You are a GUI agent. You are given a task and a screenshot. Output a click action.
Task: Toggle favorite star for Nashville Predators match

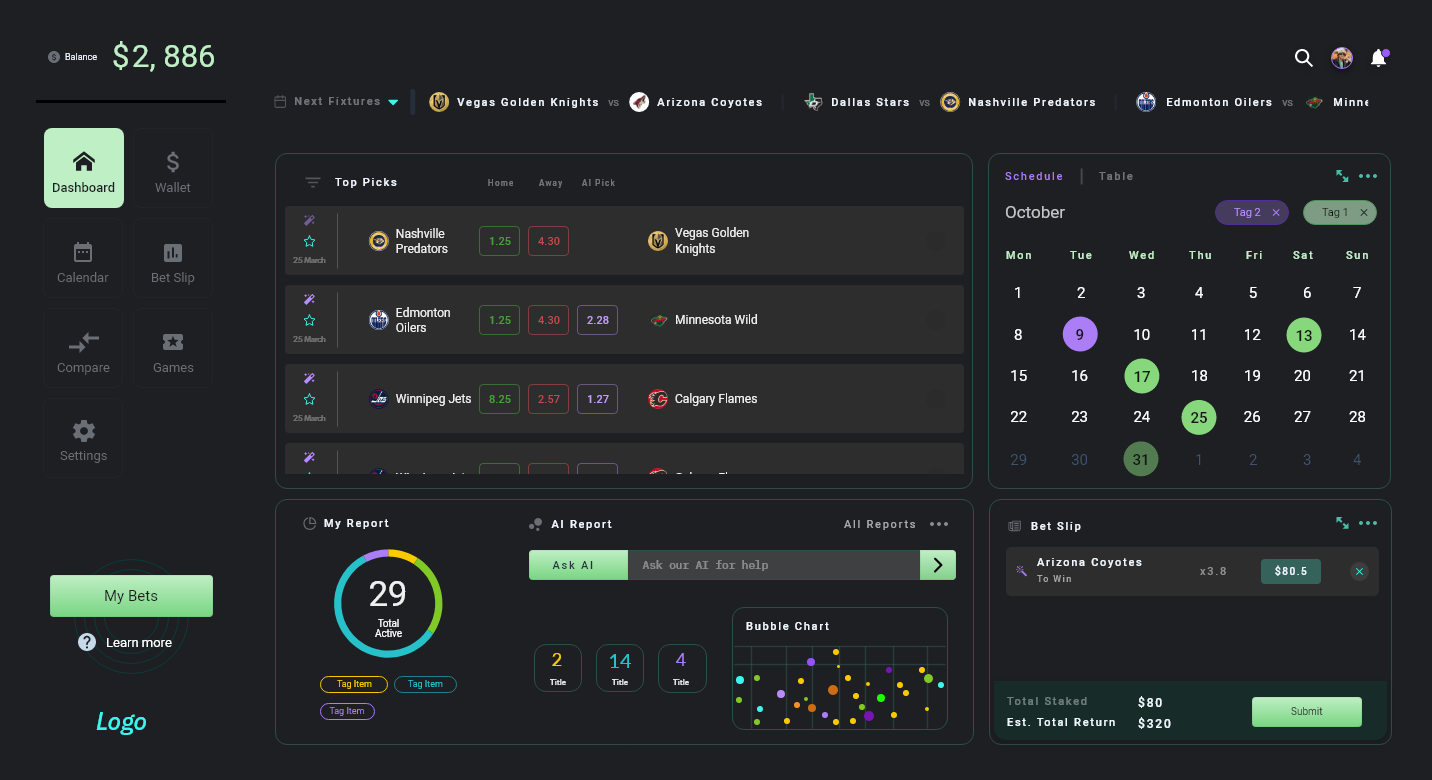coord(310,241)
